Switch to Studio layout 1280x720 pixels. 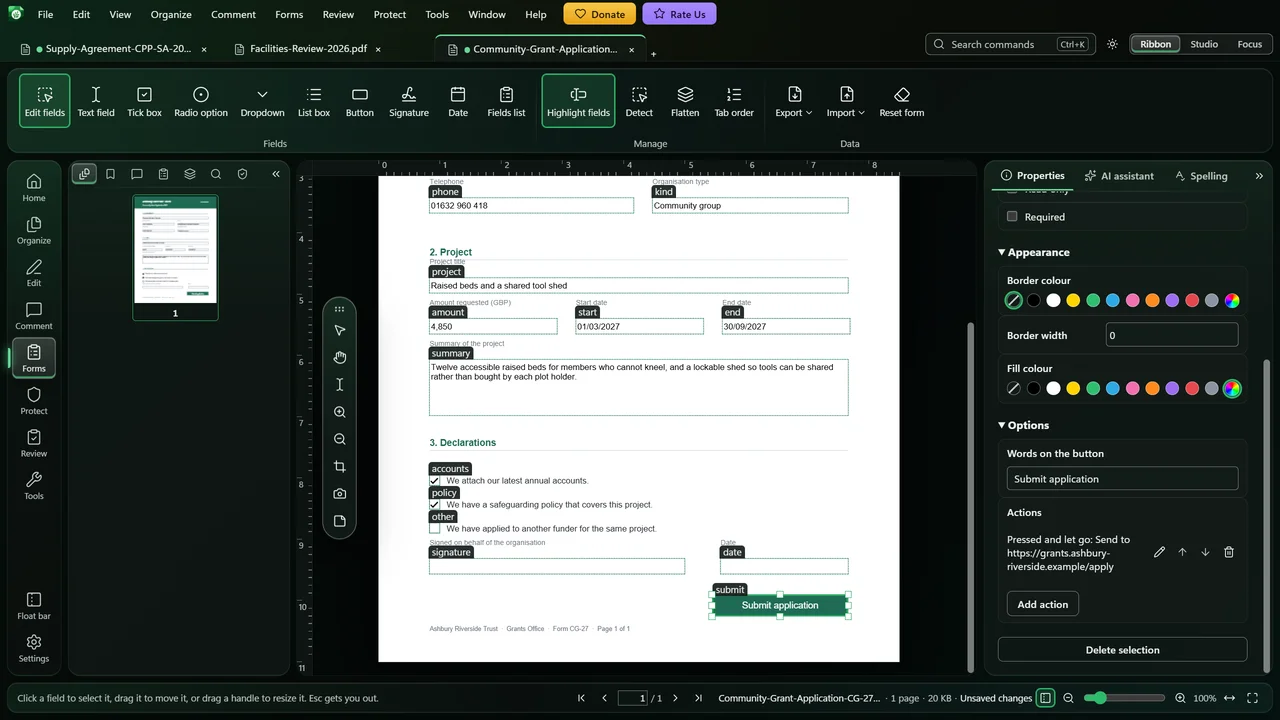click(x=1204, y=44)
